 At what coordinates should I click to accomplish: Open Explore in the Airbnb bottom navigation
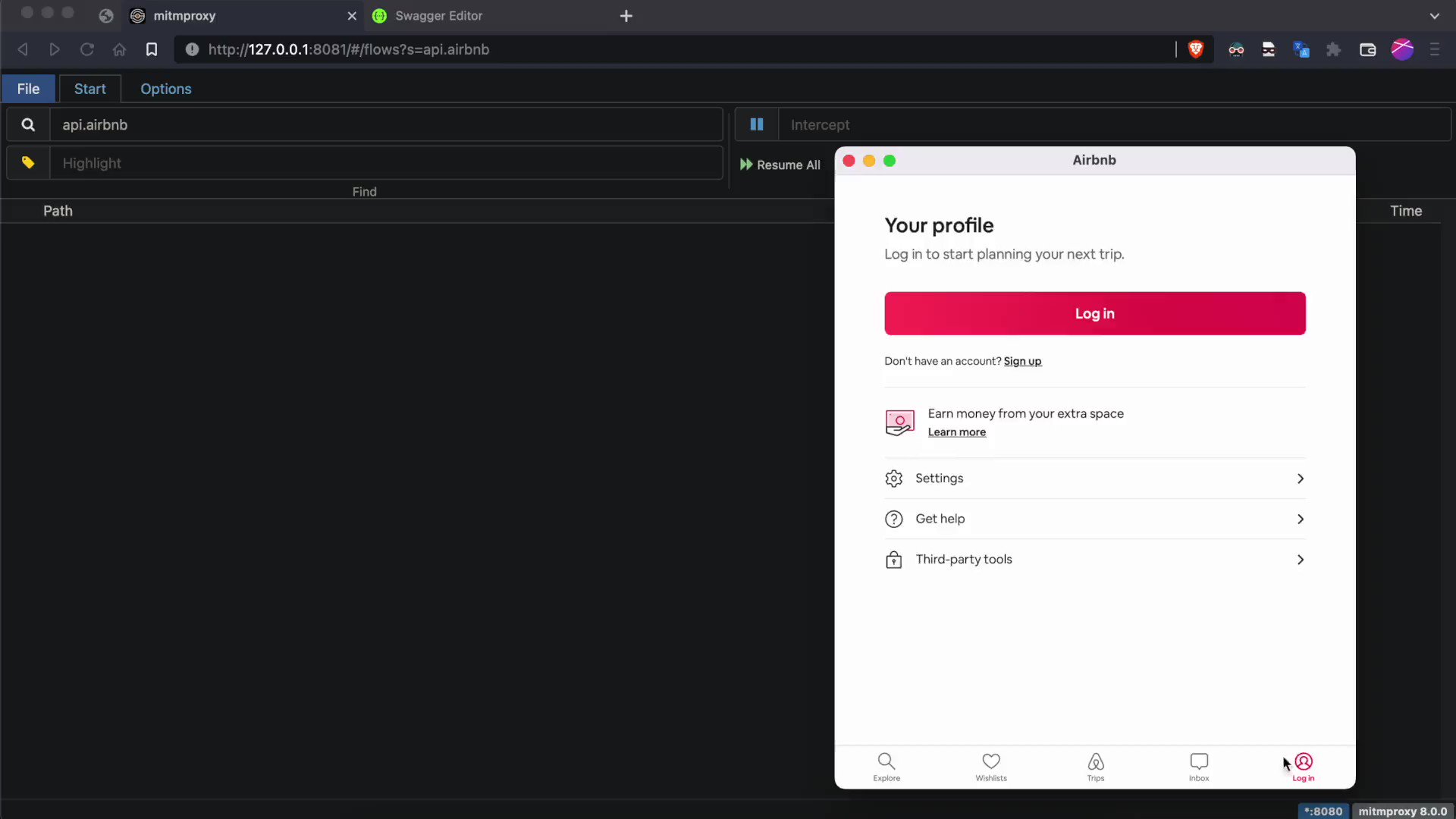(x=886, y=767)
